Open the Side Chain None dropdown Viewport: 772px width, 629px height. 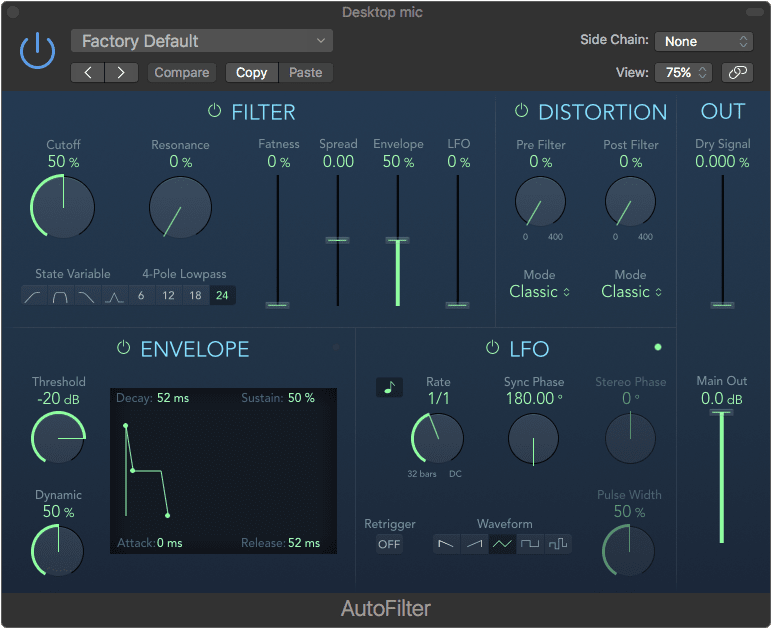coord(704,41)
